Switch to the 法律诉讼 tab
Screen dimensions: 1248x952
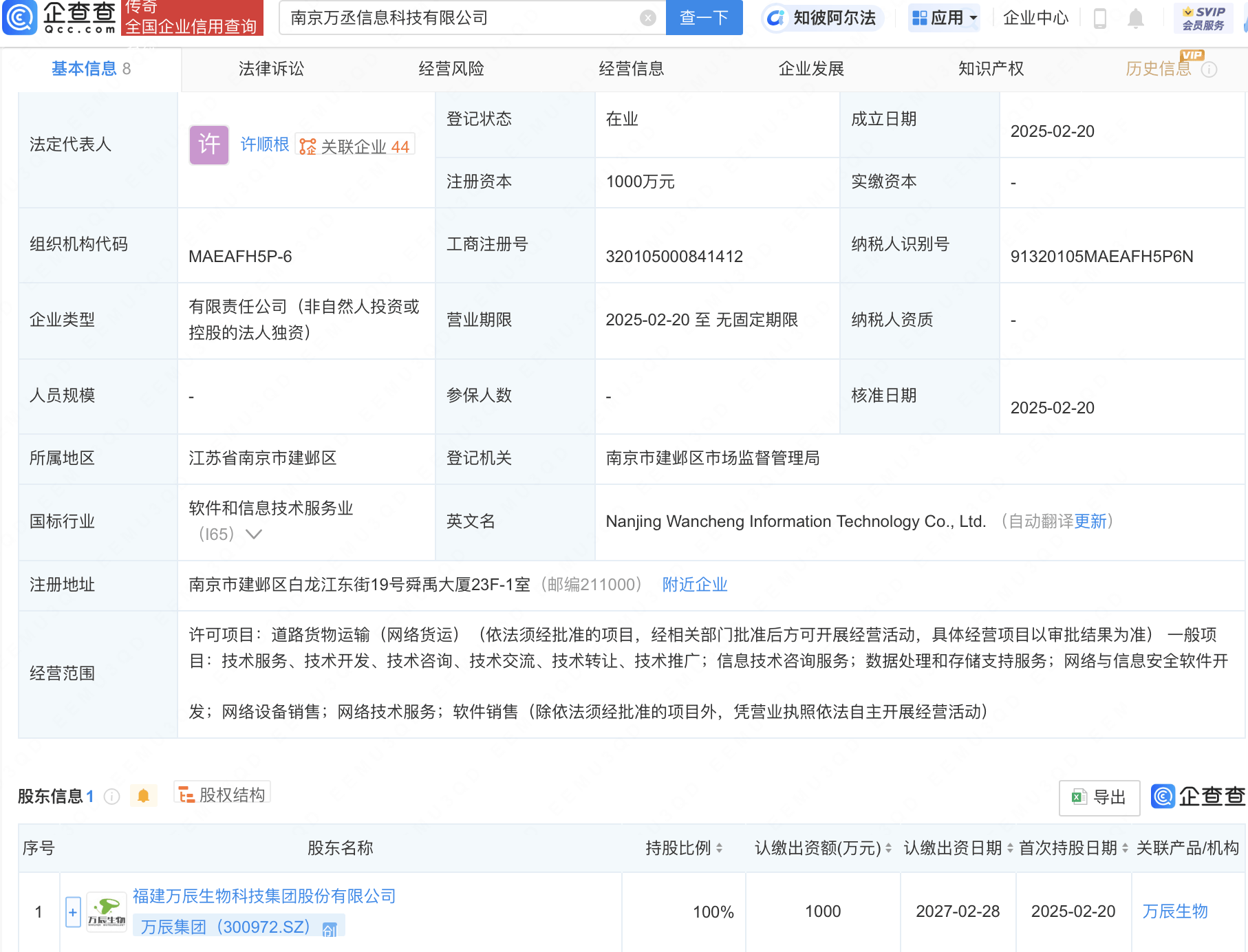[270, 68]
